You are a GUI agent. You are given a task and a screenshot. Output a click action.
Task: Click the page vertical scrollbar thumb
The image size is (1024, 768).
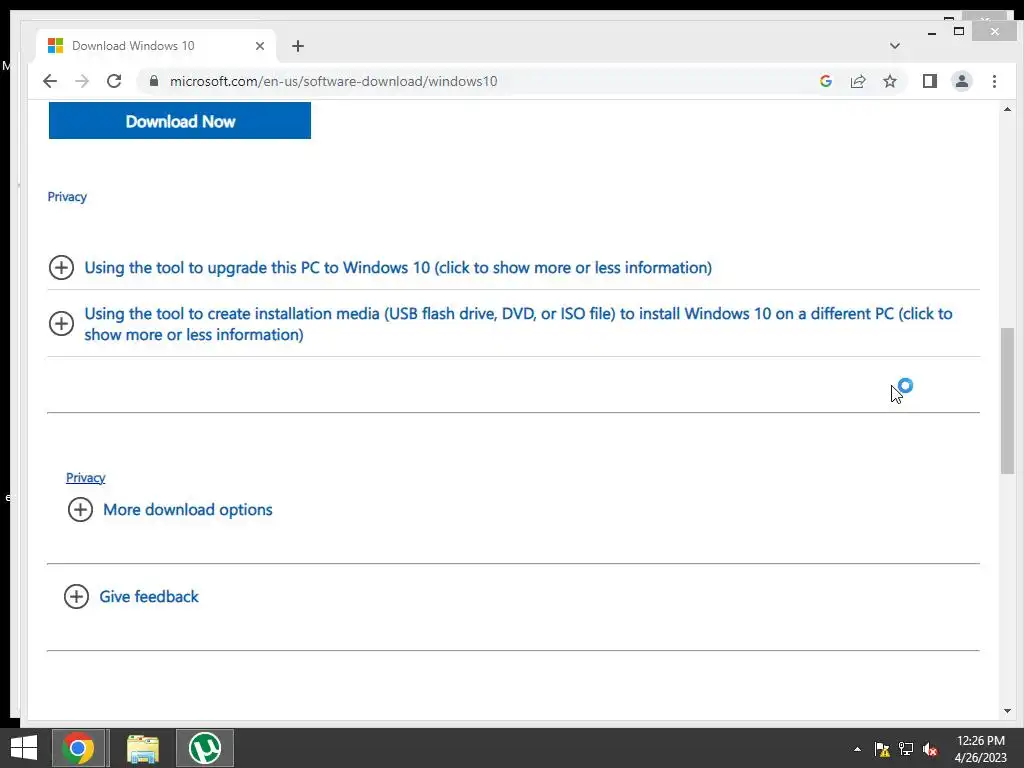click(1007, 400)
